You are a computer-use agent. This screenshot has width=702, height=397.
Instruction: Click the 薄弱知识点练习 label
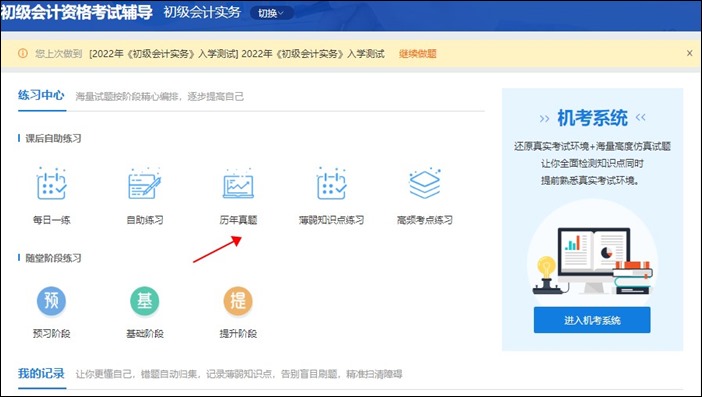331,220
